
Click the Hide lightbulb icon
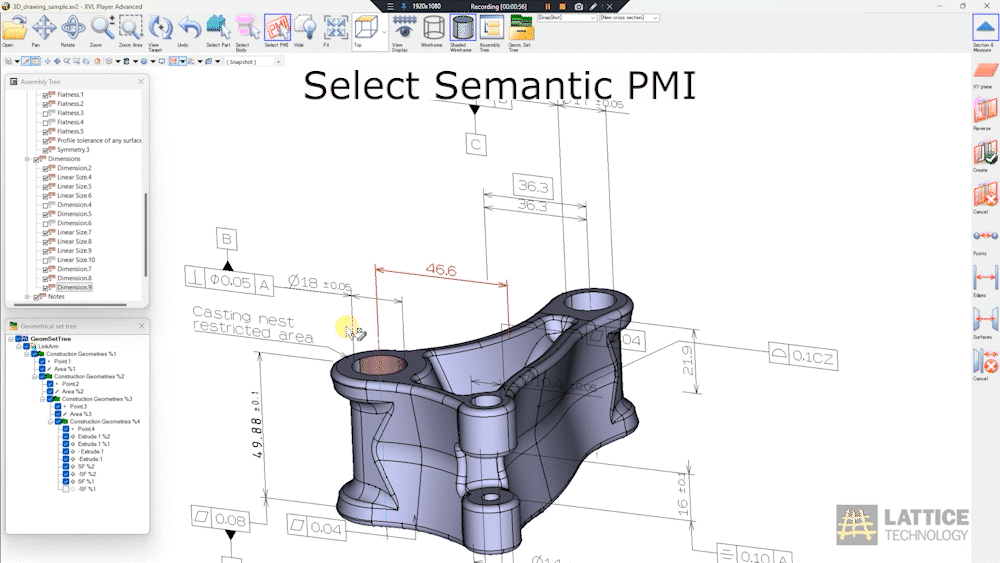coord(305,28)
